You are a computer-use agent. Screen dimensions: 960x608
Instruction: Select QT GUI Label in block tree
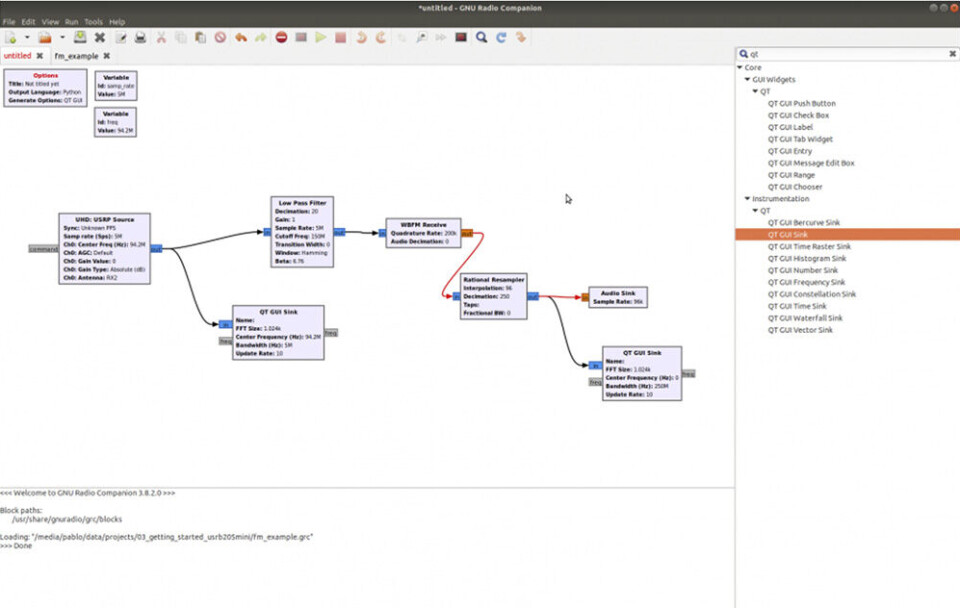tap(790, 127)
